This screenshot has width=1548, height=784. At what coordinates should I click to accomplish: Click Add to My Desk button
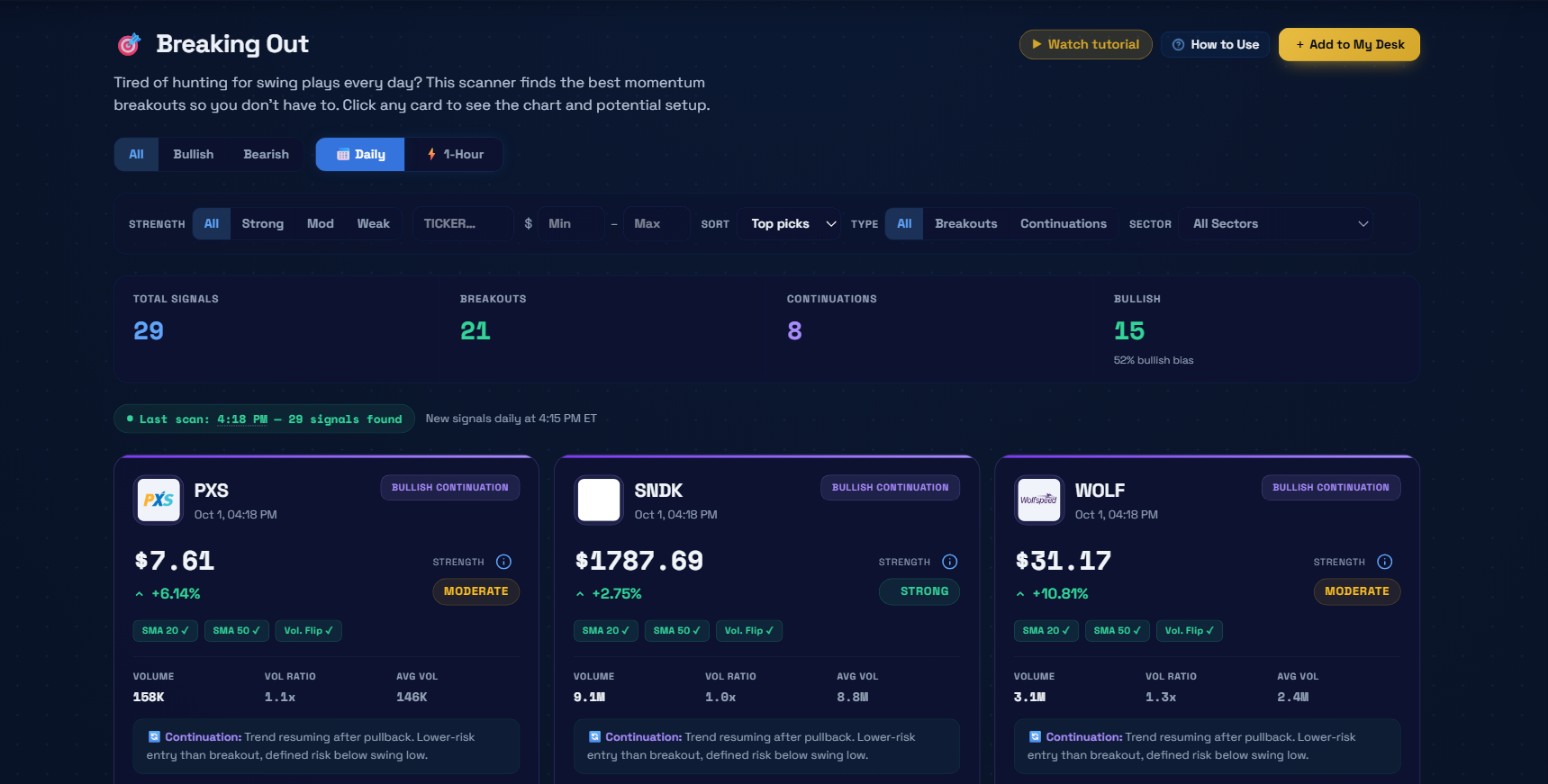click(x=1349, y=44)
